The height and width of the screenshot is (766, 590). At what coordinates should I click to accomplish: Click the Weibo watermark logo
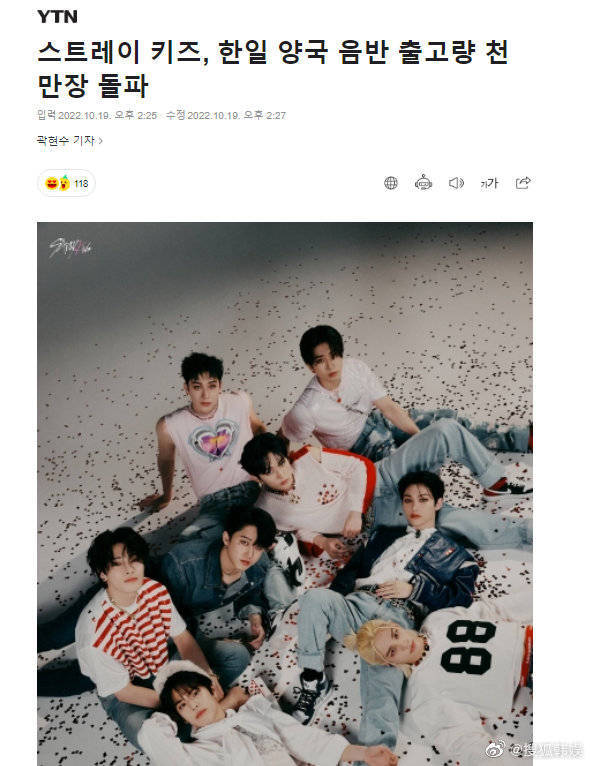[495, 748]
